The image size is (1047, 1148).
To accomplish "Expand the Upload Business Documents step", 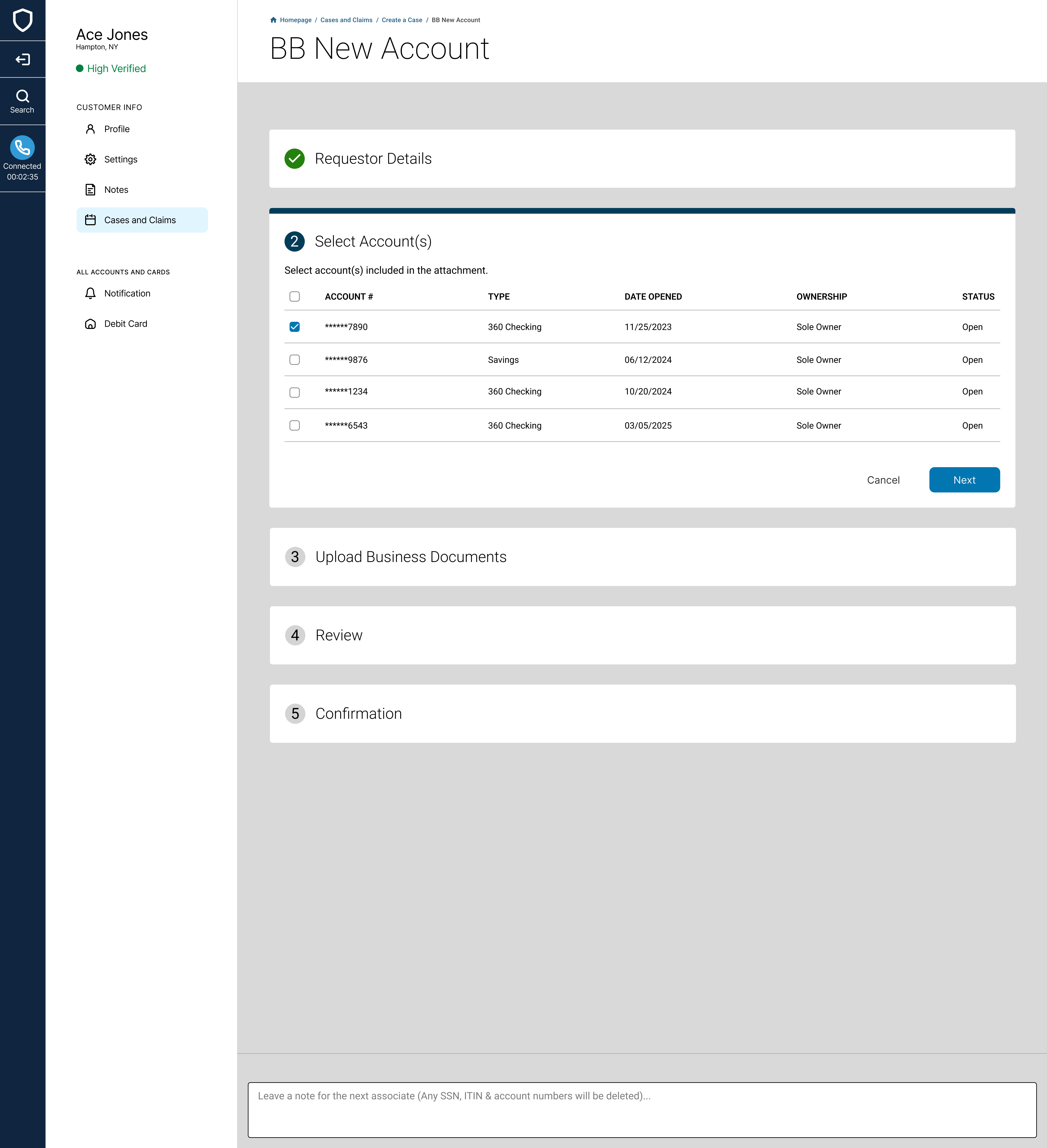I will point(411,557).
